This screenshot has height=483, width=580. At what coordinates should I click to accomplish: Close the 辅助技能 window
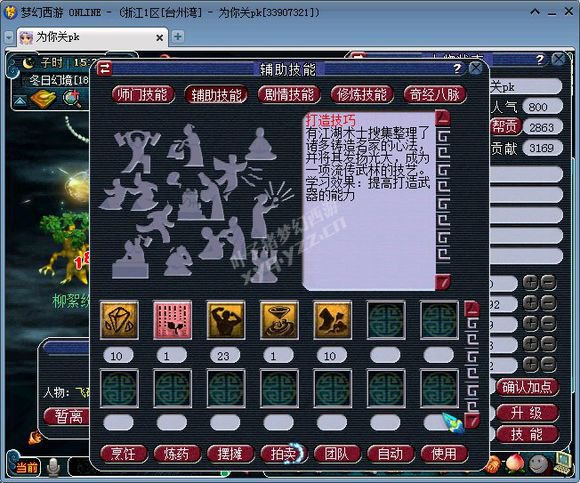tap(476, 68)
